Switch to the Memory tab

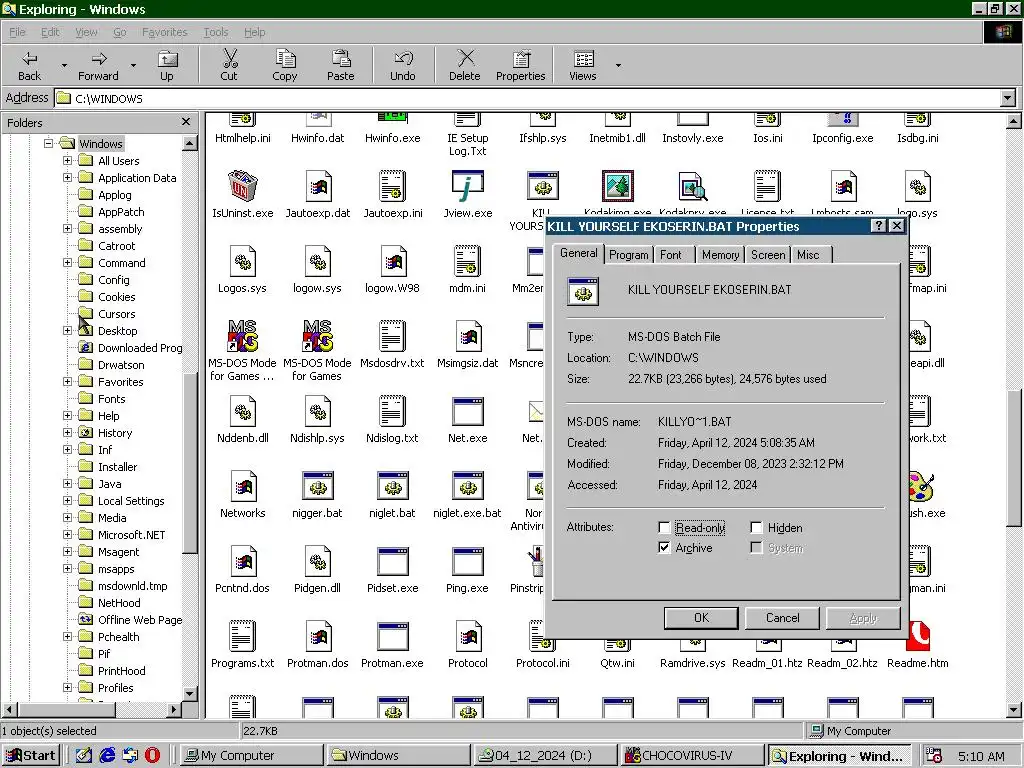[720, 255]
